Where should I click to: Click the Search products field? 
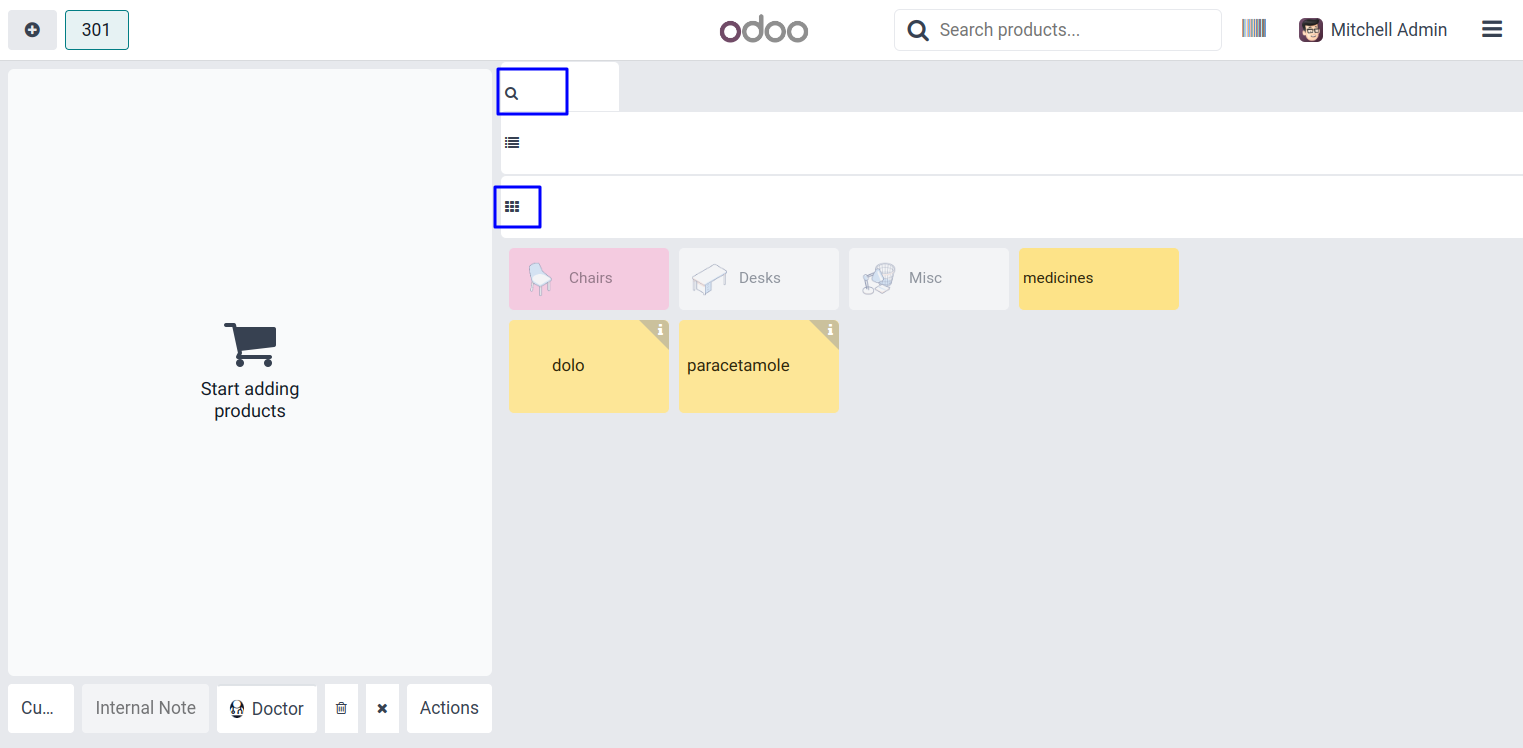pos(1070,30)
